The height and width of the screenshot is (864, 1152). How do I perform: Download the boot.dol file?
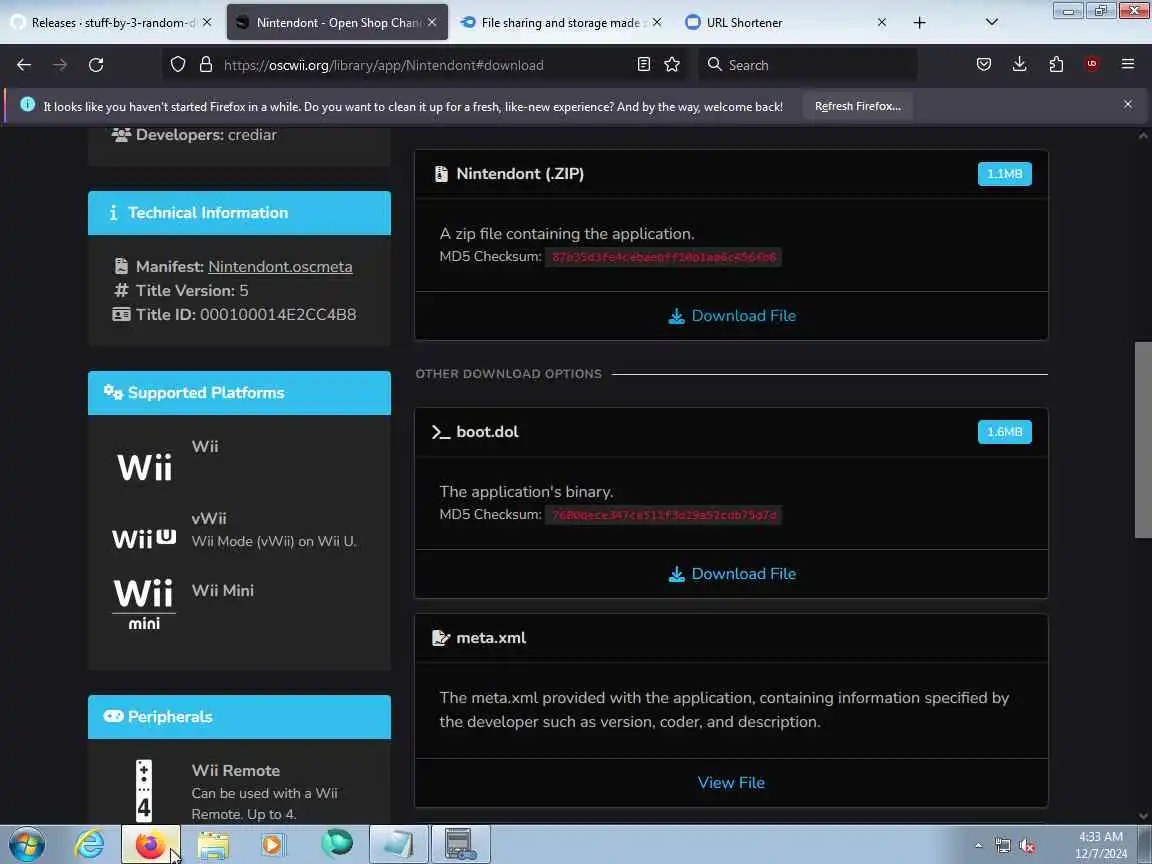(732, 574)
